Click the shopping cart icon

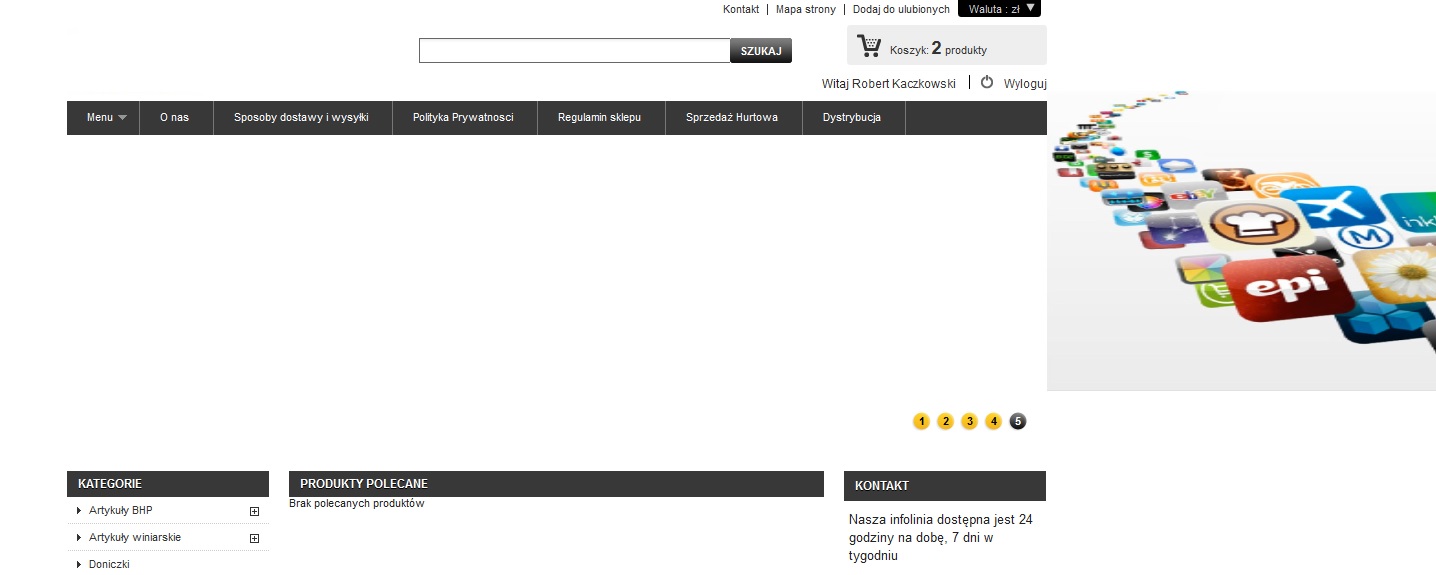coord(869,46)
